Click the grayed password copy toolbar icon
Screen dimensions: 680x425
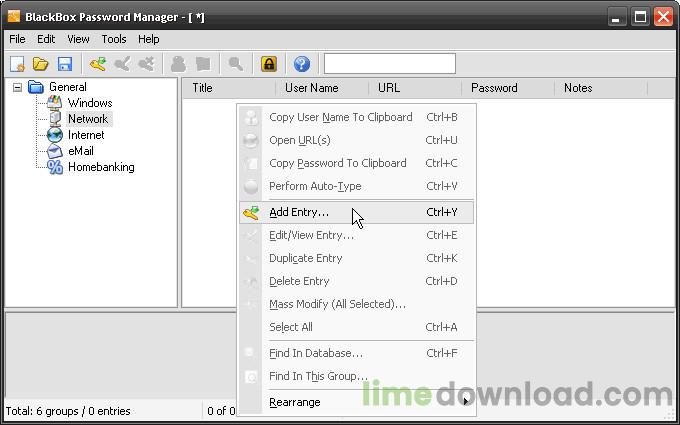click(203, 64)
